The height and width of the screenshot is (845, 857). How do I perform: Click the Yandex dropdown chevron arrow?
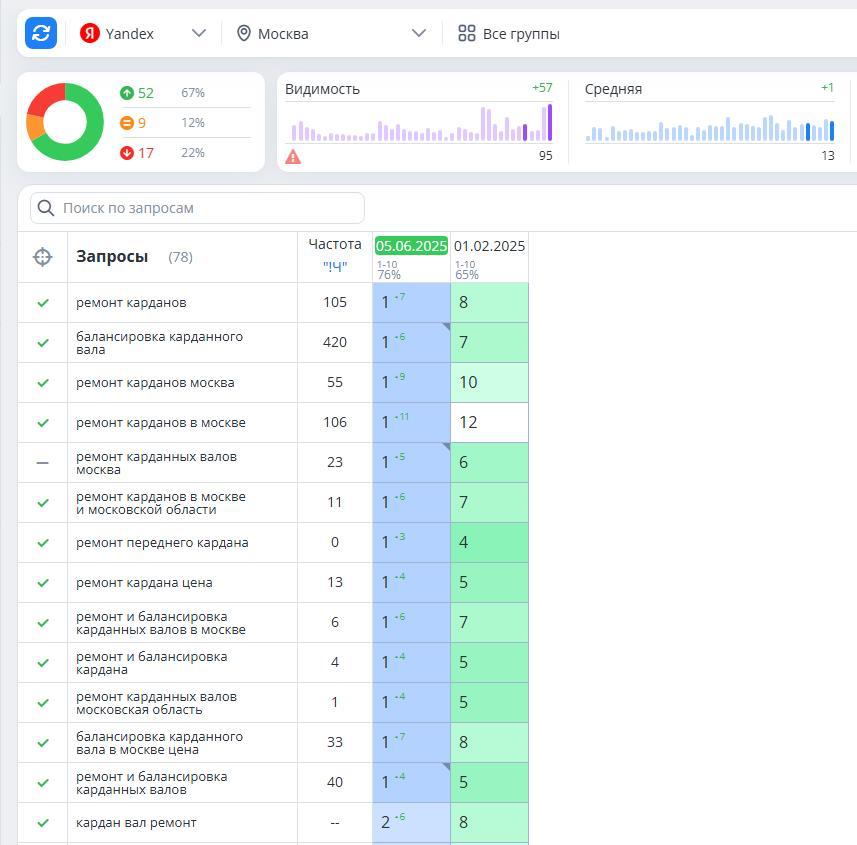[199, 33]
